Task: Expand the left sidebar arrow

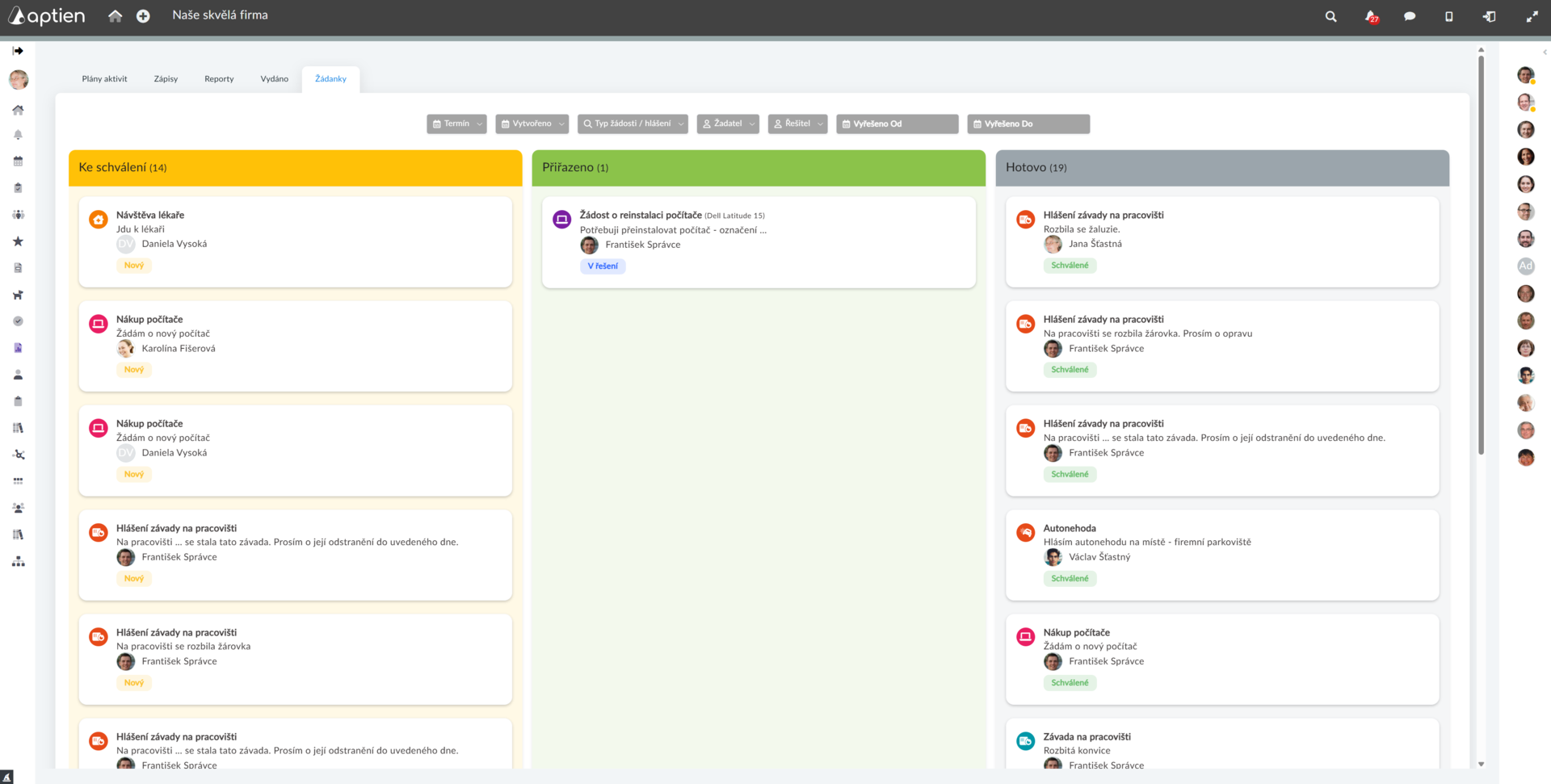Action: pos(18,51)
